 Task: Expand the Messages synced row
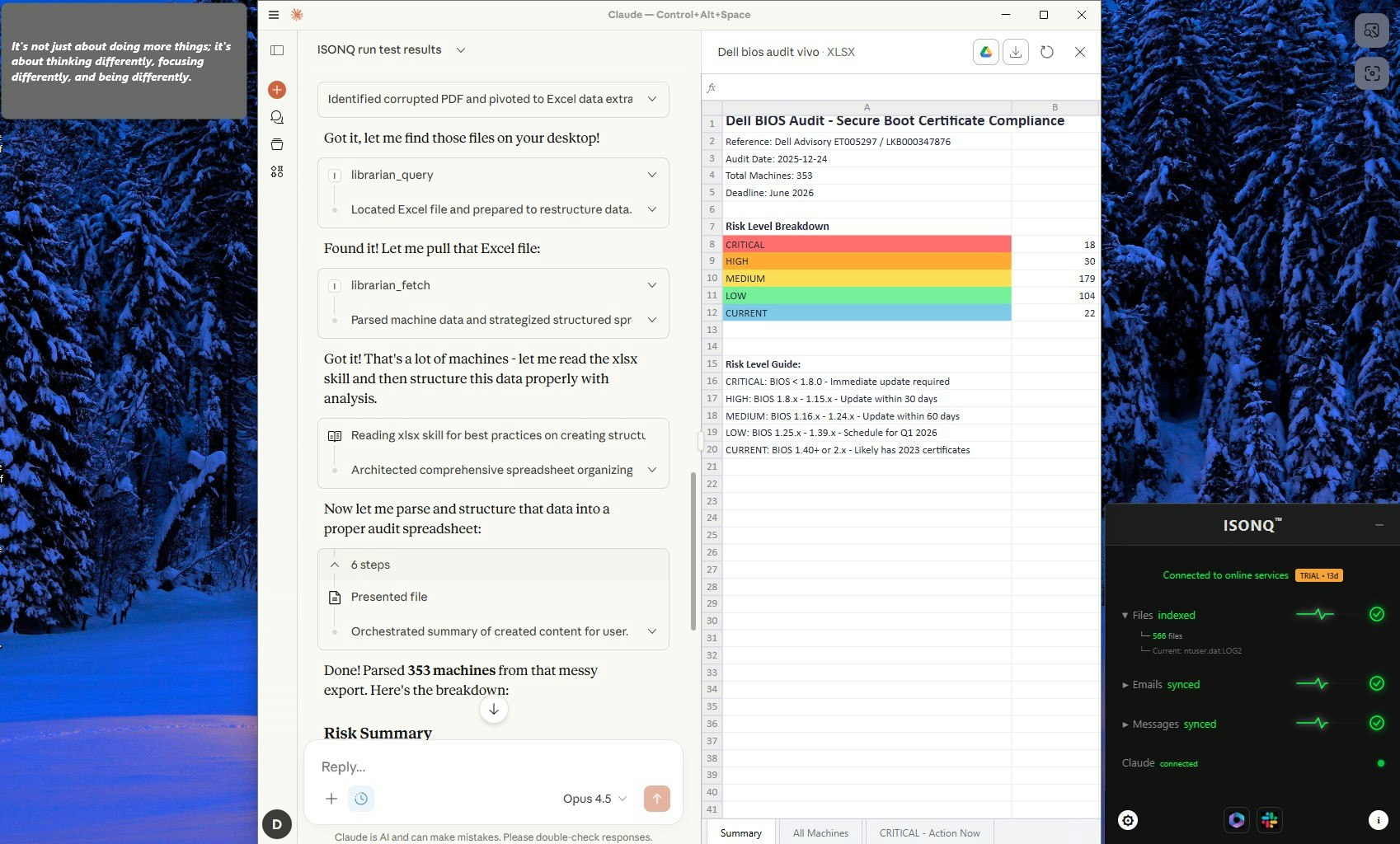coord(1125,724)
